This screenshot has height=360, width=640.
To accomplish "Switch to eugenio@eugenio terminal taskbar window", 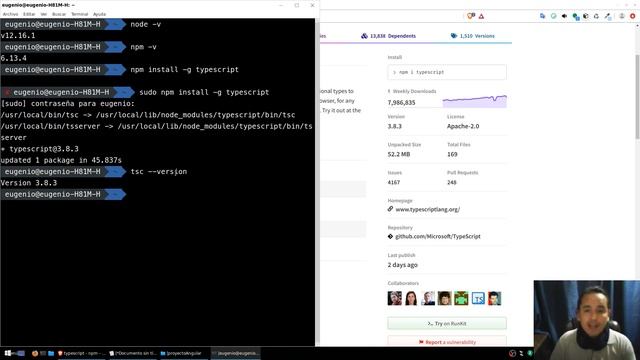I will click(x=236, y=353).
